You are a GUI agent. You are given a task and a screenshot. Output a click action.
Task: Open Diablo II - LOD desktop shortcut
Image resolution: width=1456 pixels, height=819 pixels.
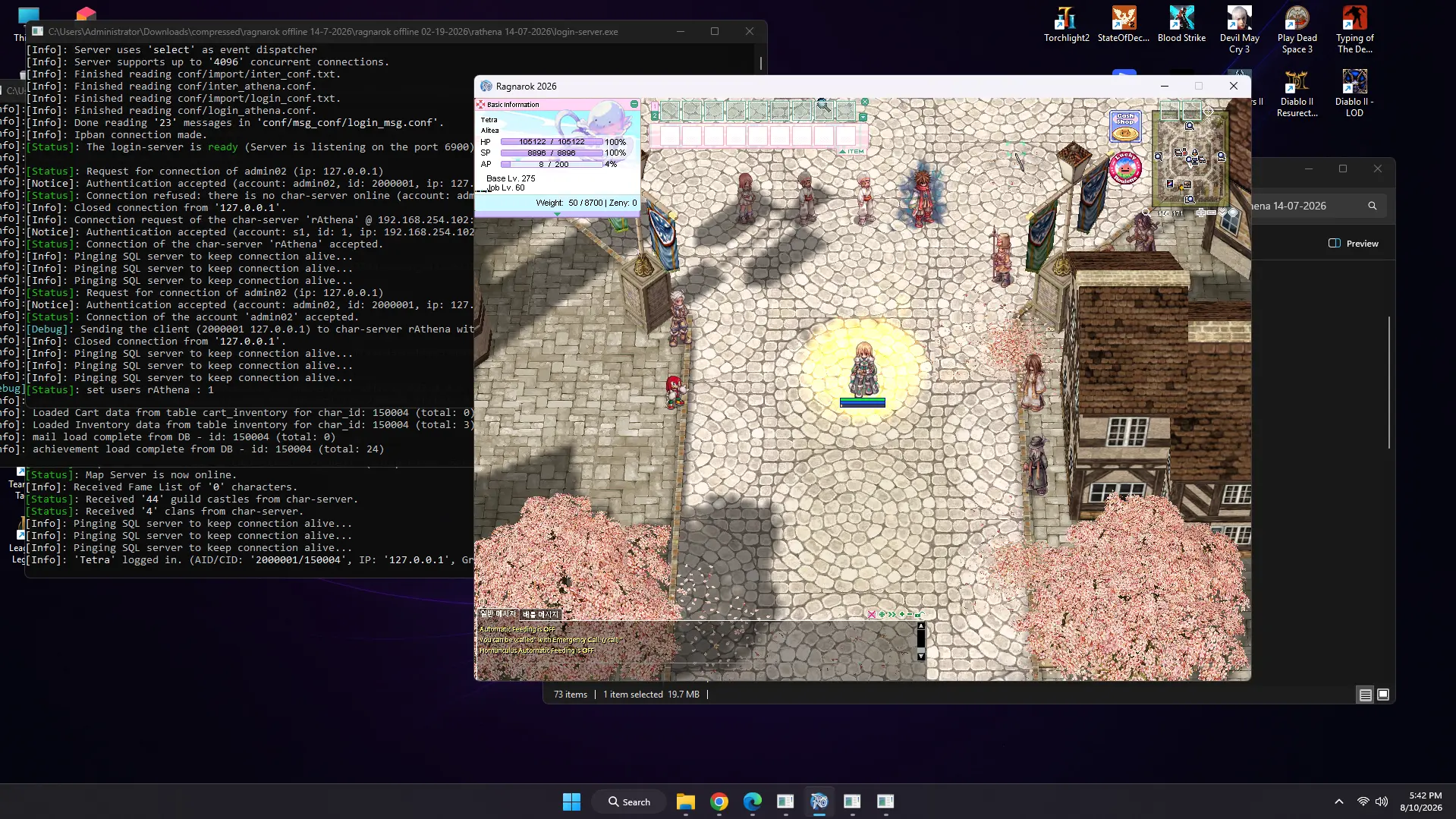point(1354,93)
